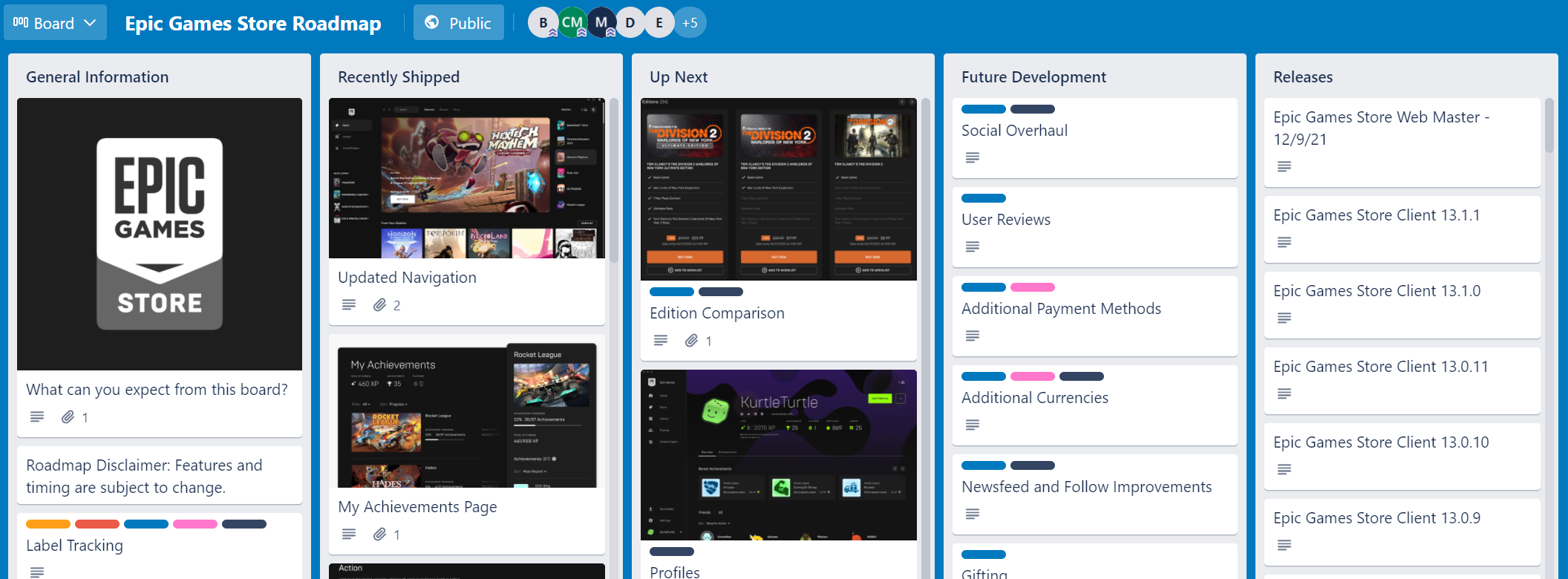Click description icon on Additional Currencies card
Viewport: 1568px width, 579px height.
(x=973, y=425)
